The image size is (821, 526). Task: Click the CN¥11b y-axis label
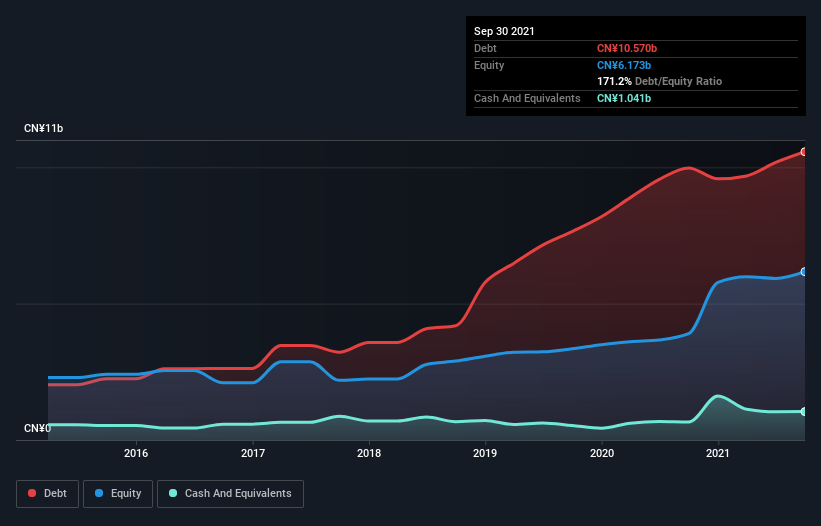click(x=43, y=129)
